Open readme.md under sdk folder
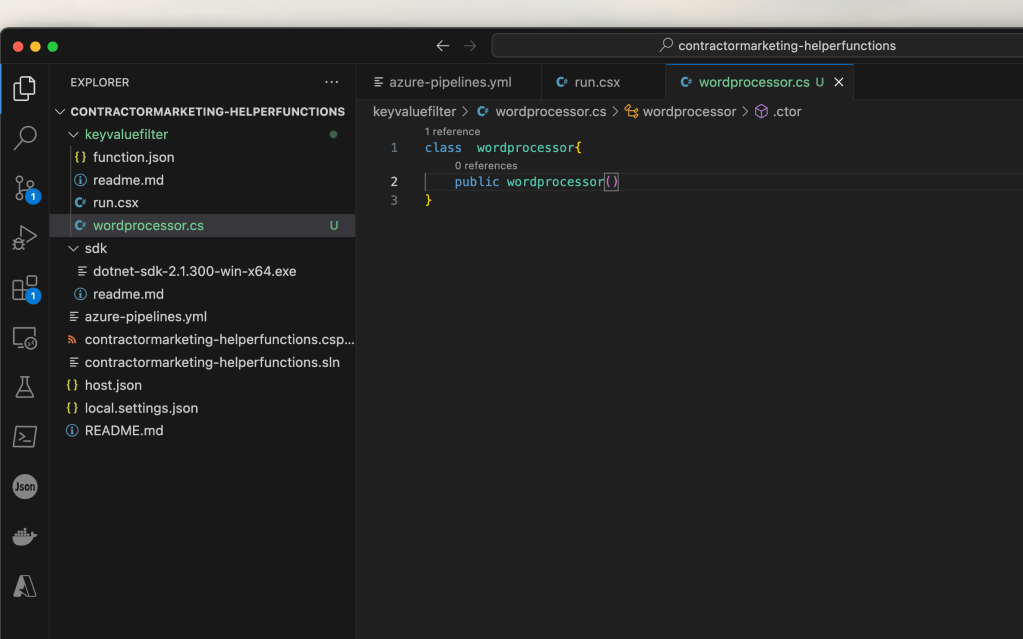Screen dimensions: 1023x639 [202, 294]
